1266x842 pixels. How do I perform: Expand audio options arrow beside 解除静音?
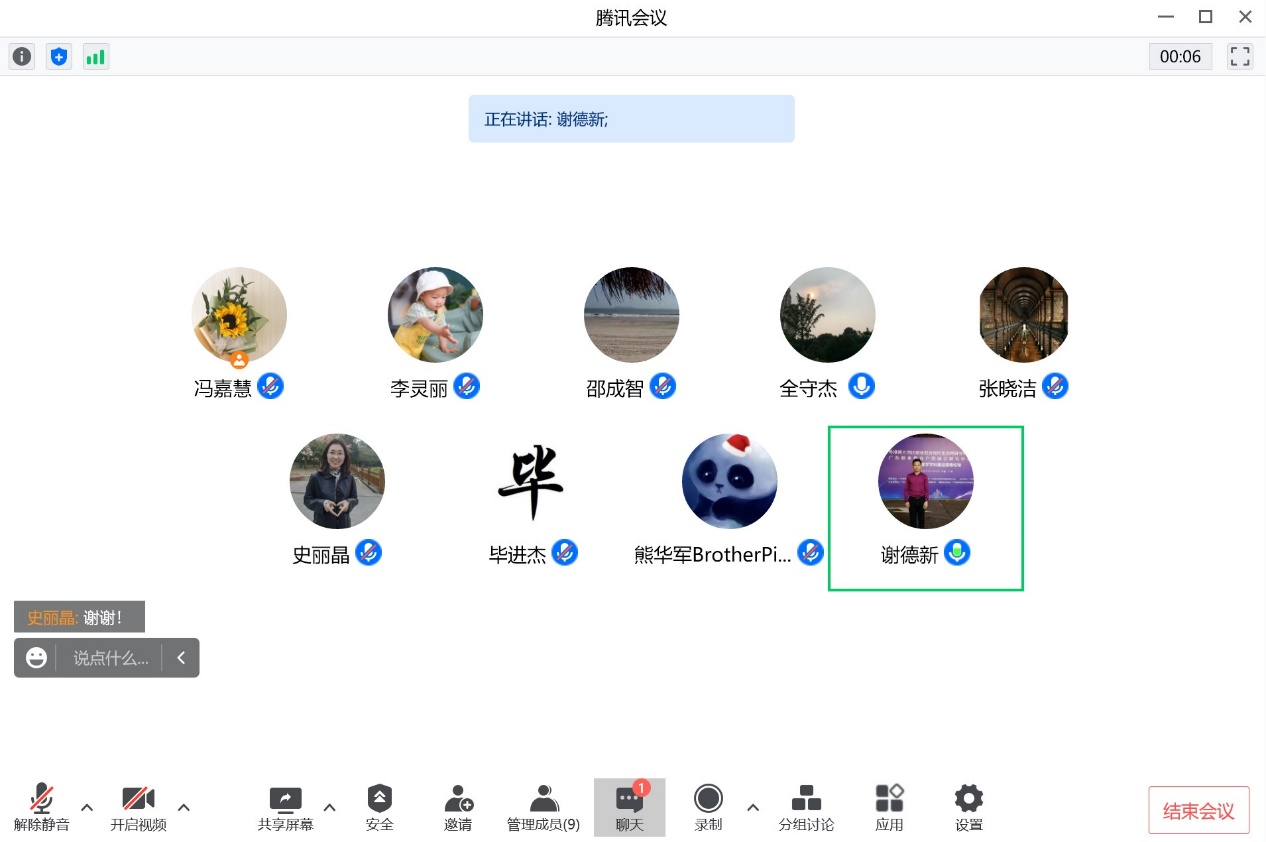point(87,808)
